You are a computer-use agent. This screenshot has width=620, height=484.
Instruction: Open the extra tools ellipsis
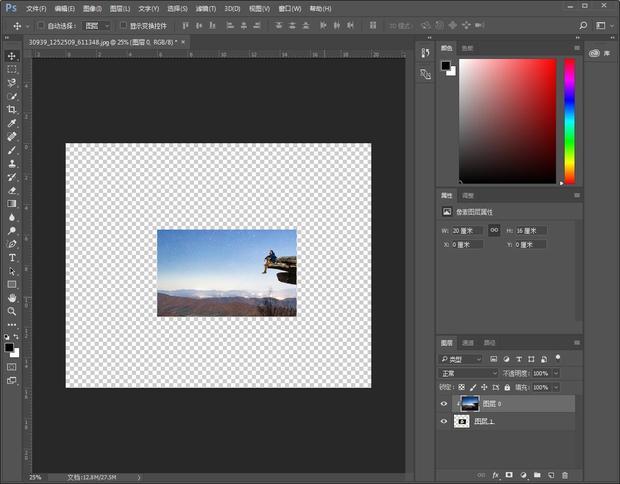[x=12, y=325]
